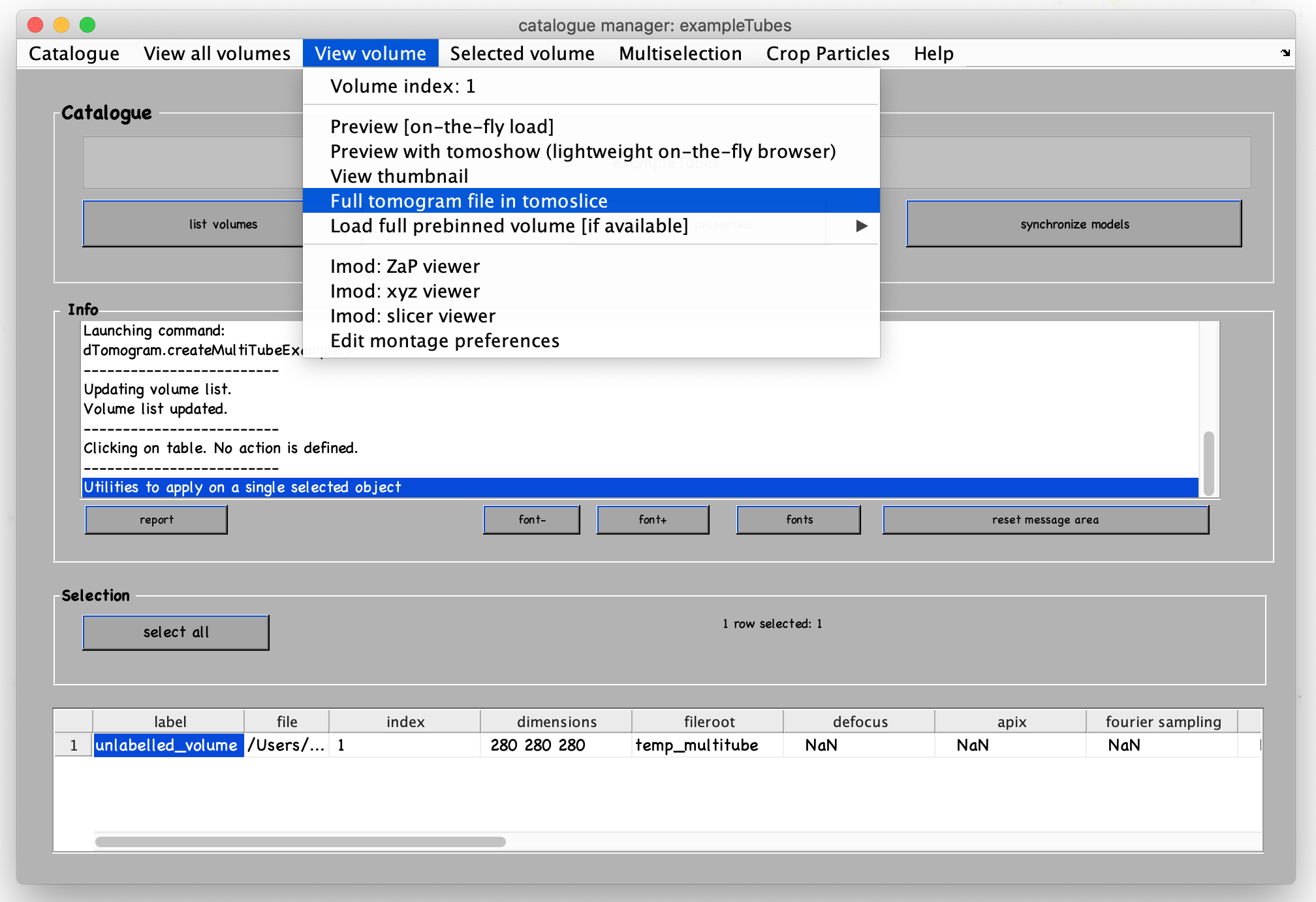This screenshot has width=1316, height=902.
Task: Open the View all volumes menu
Action: click(217, 54)
